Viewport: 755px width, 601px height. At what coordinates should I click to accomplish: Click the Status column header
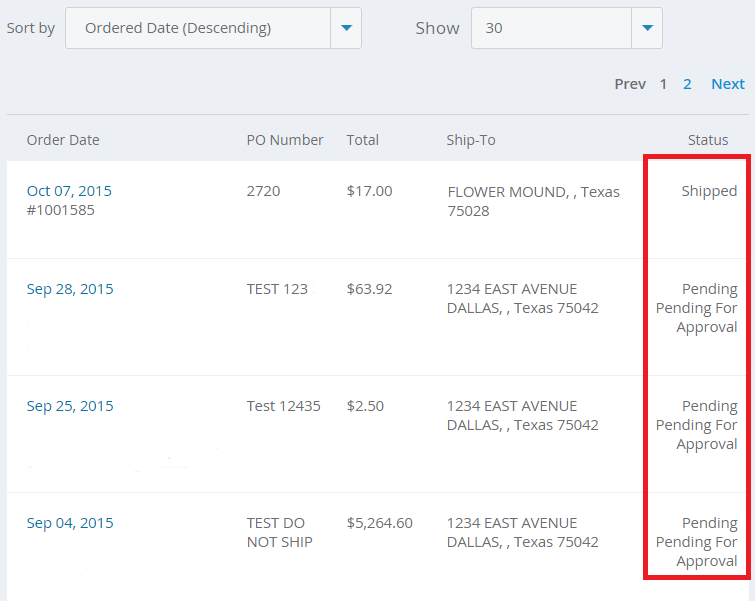pos(707,140)
